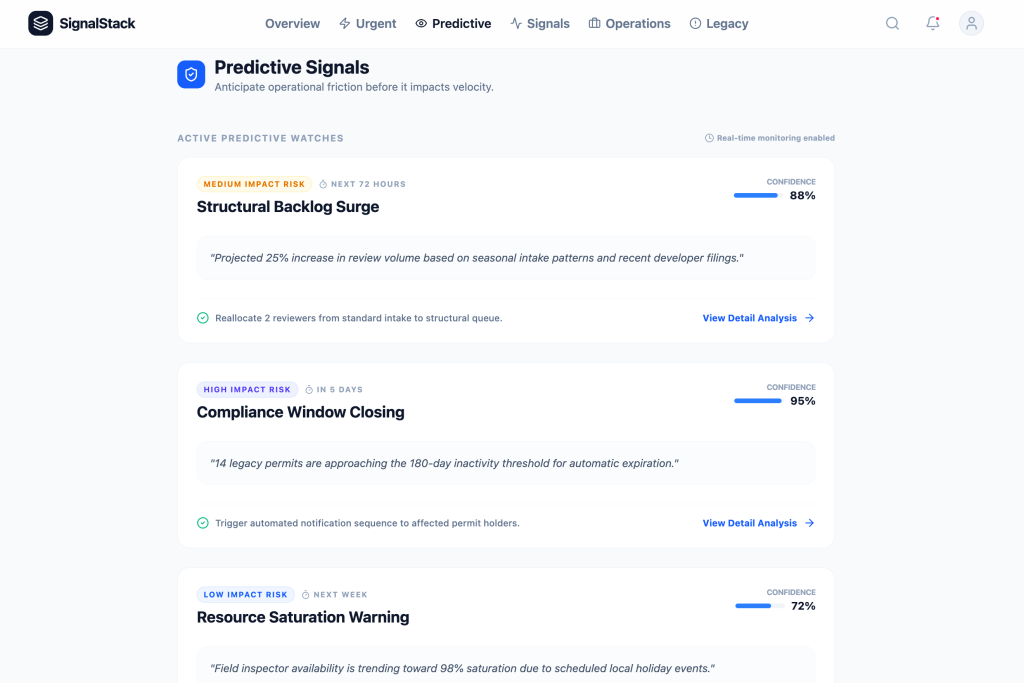Open the search magnifier icon
The width and height of the screenshot is (1024, 683).
click(892, 23)
